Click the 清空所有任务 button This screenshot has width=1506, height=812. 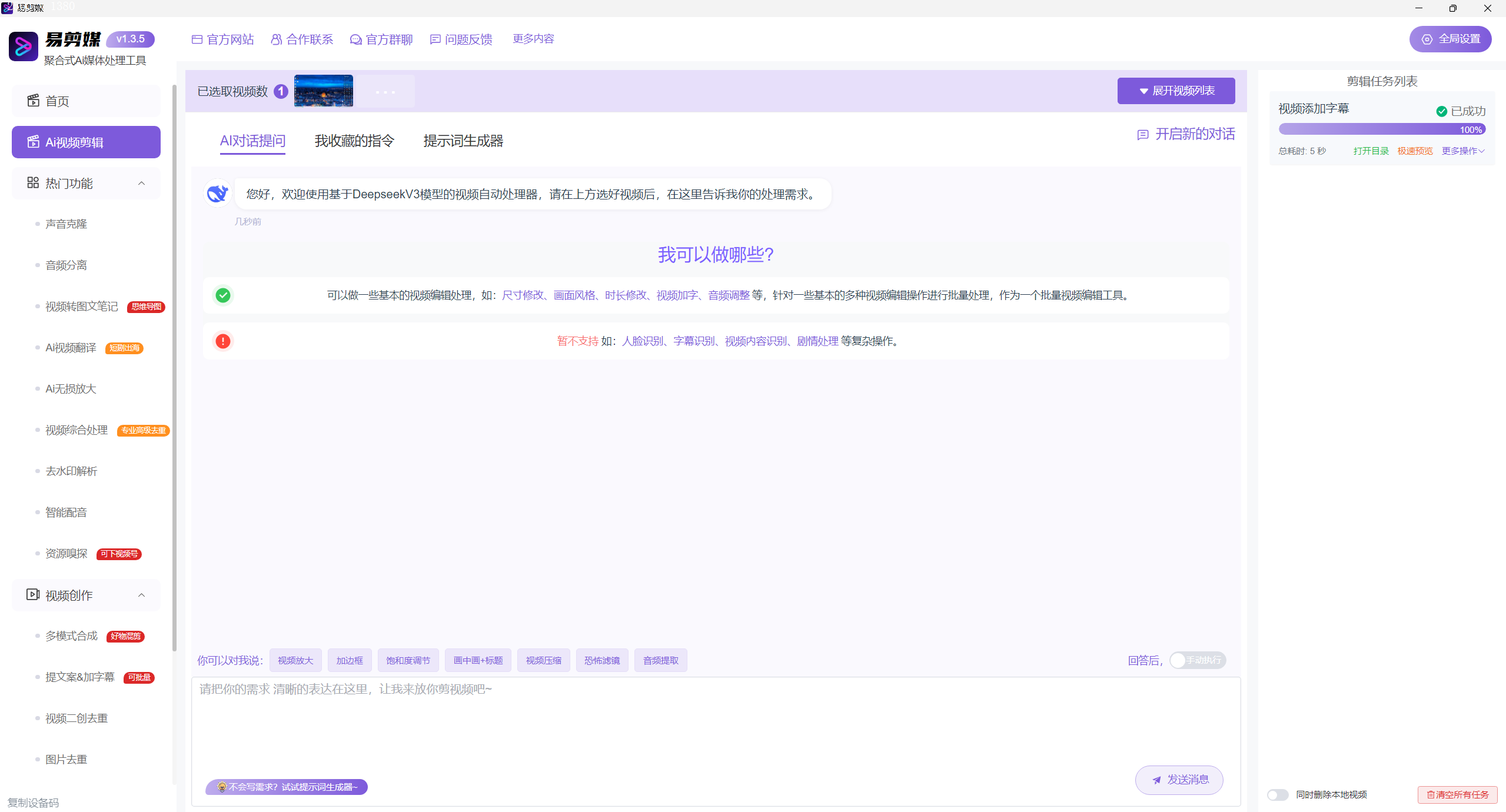tap(1457, 795)
